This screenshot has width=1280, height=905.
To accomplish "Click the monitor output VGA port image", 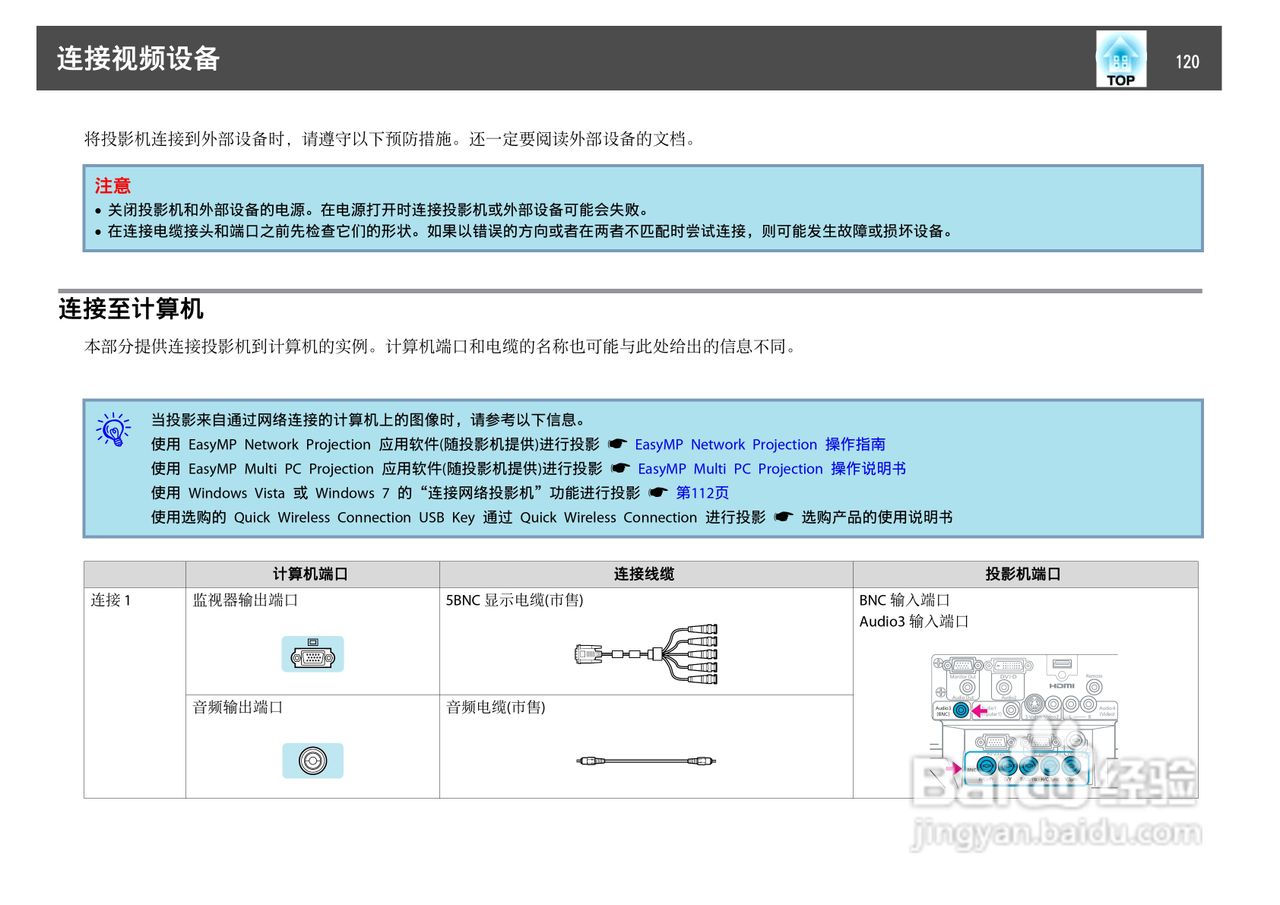I will click(313, 654).
